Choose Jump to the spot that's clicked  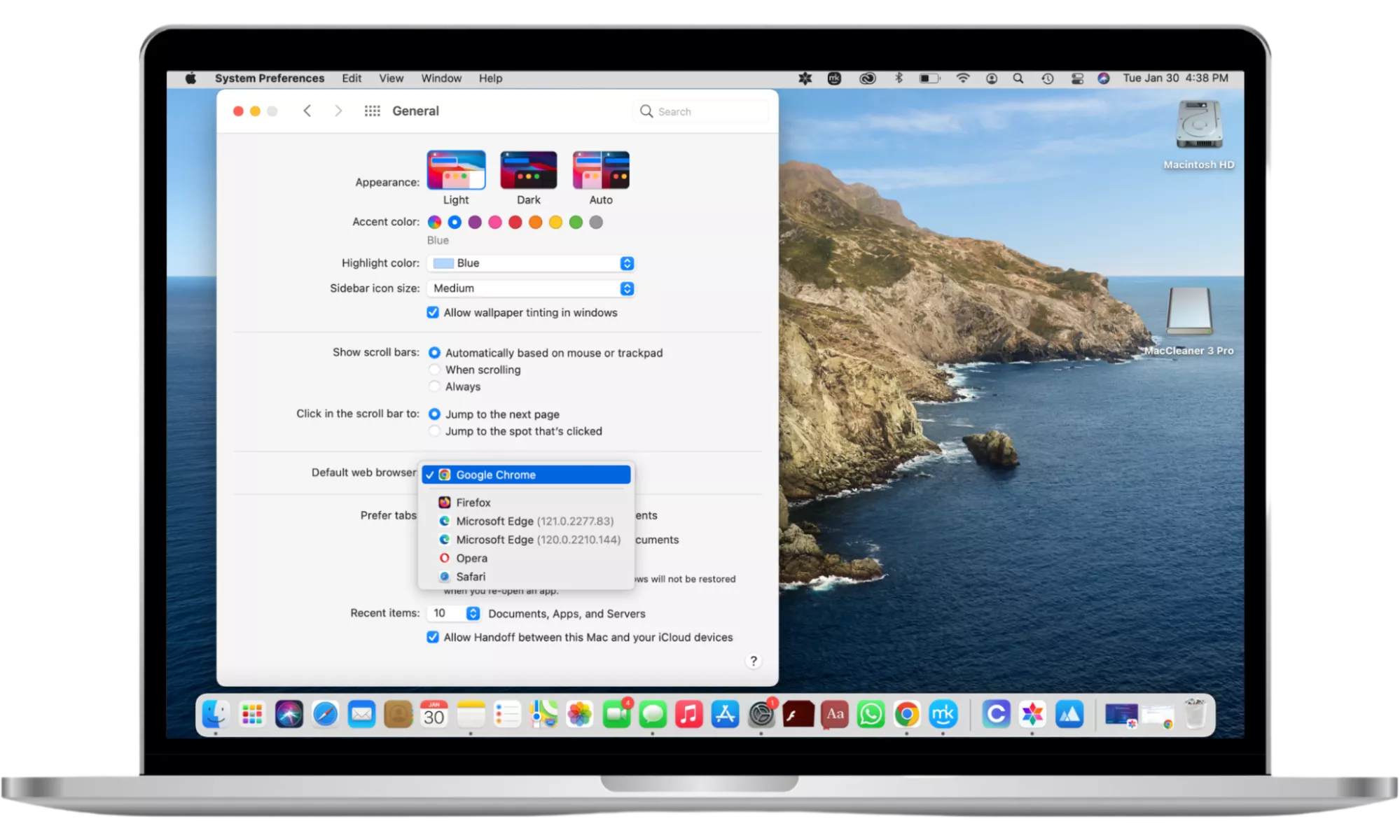tap(434, 431)
